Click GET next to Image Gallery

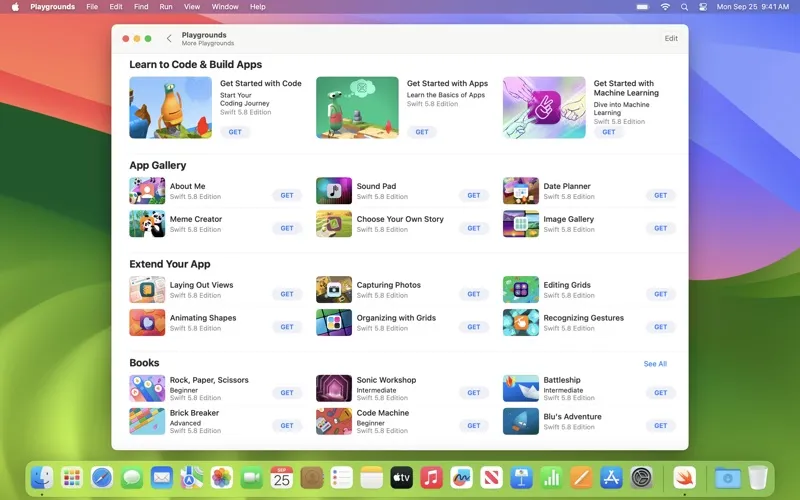click(x=660, y=228)
